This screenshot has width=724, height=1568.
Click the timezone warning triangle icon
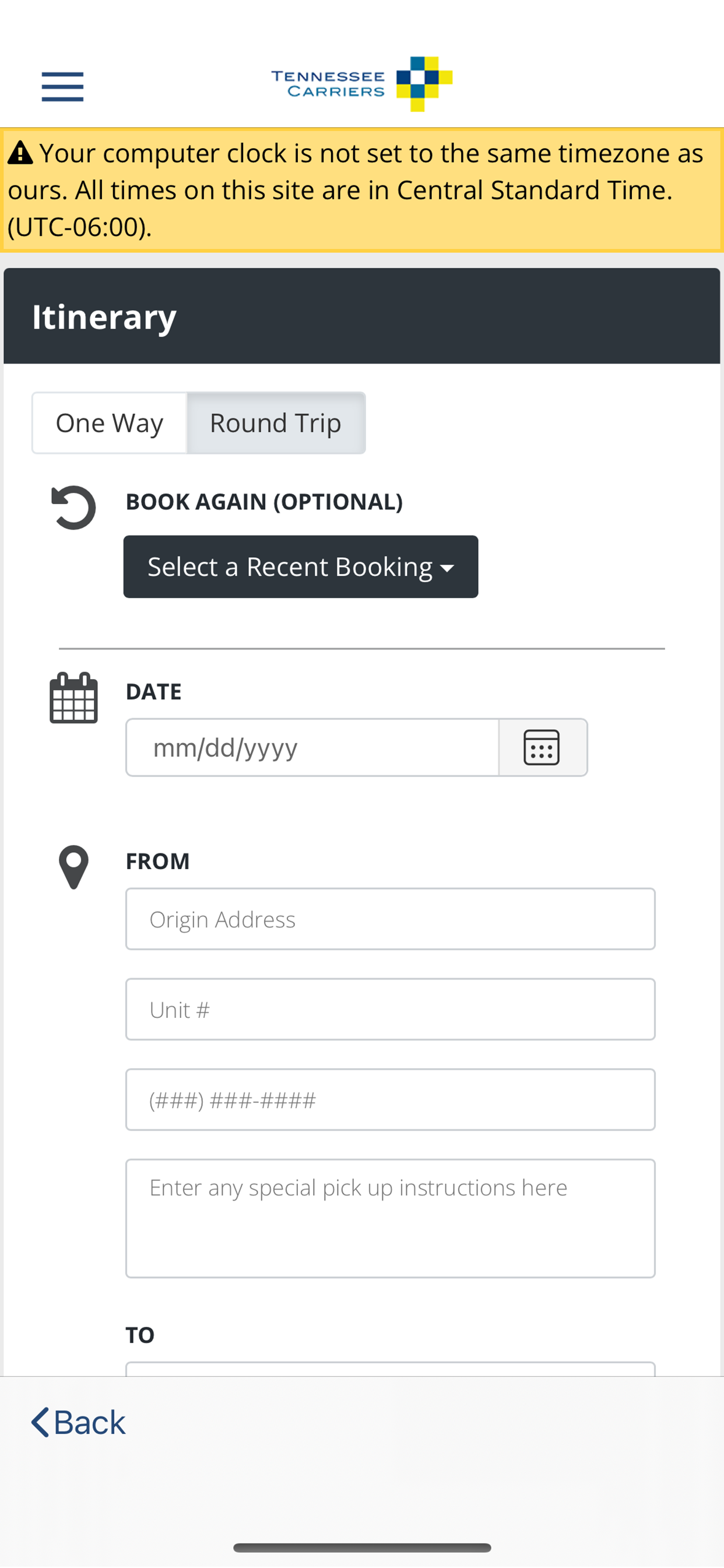(x=20, y=153)
